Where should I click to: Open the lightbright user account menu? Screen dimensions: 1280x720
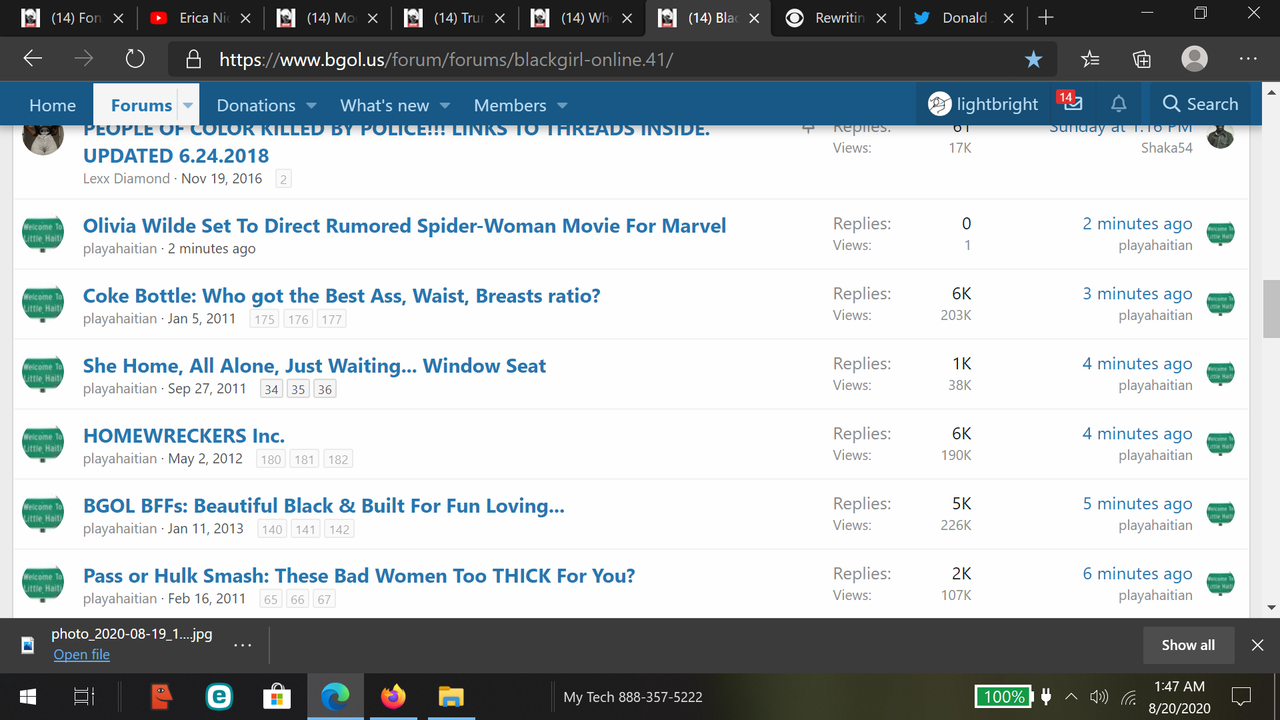[983, 103]
